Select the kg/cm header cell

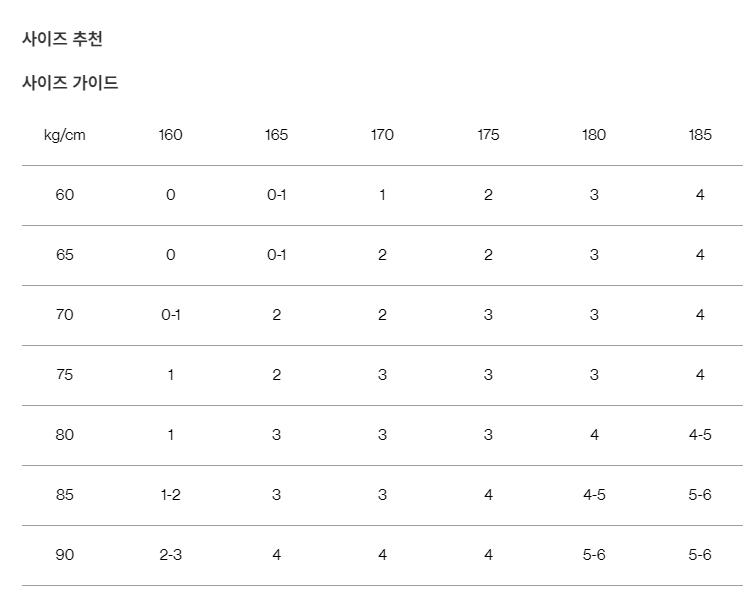(65, 135)
